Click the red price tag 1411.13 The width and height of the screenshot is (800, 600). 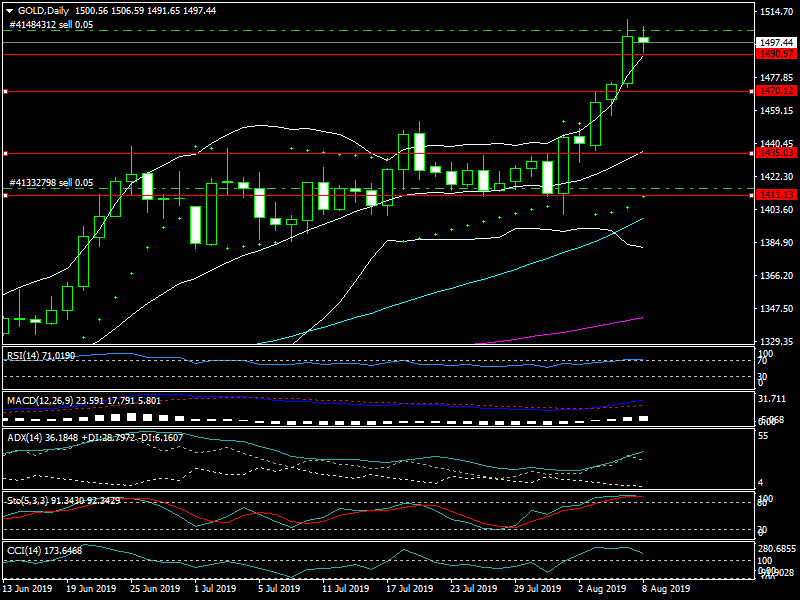(x=777, y=195)
